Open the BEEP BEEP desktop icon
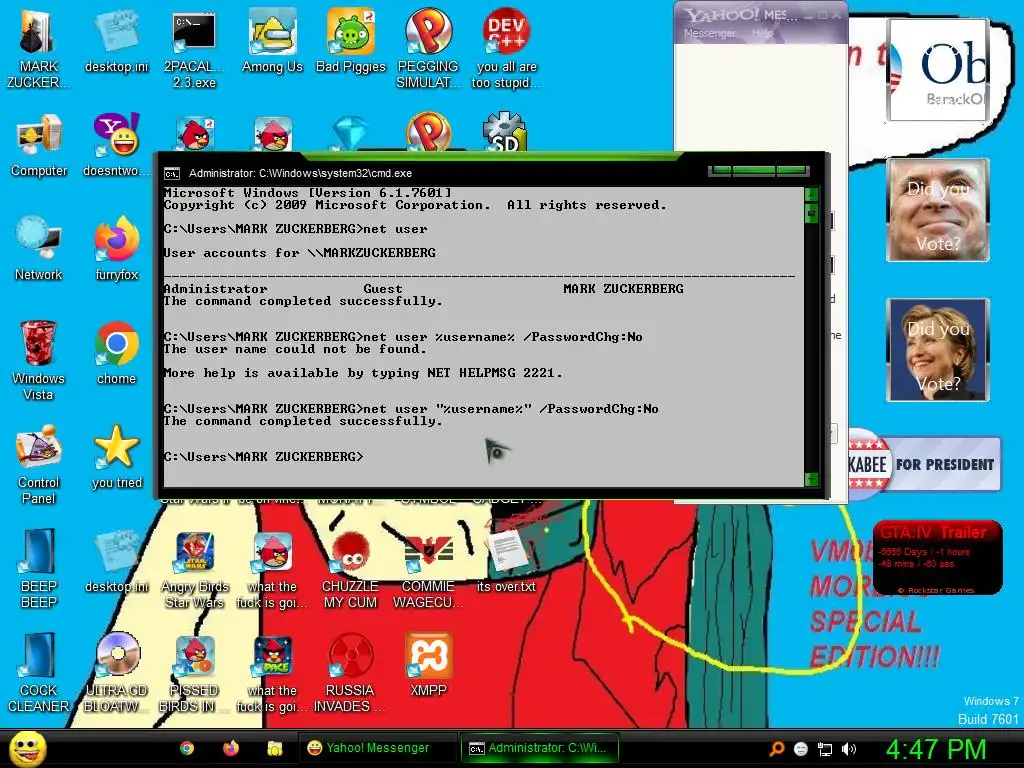 coord(38,568)
